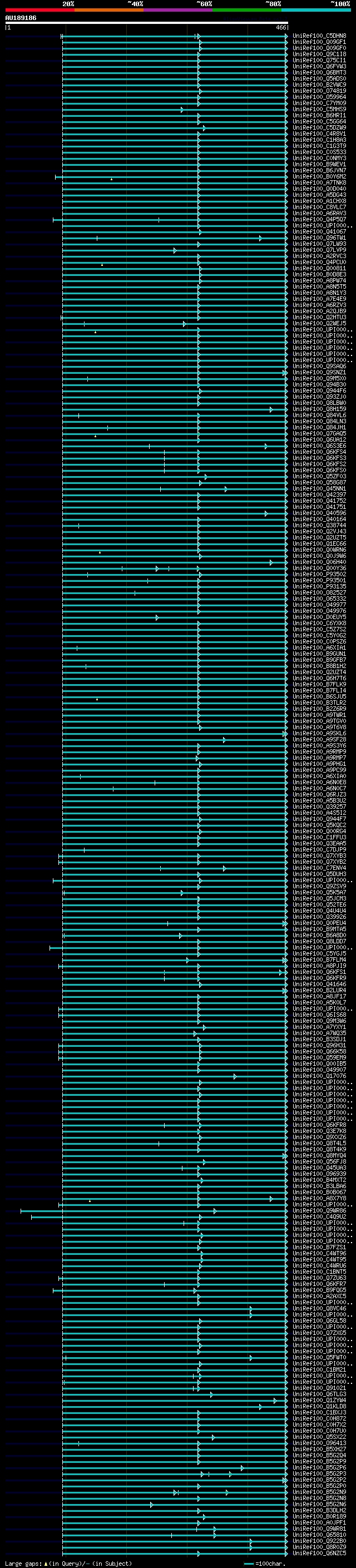Select the query name AU189186
The image size is (356, 1568).
pos(21,18)
